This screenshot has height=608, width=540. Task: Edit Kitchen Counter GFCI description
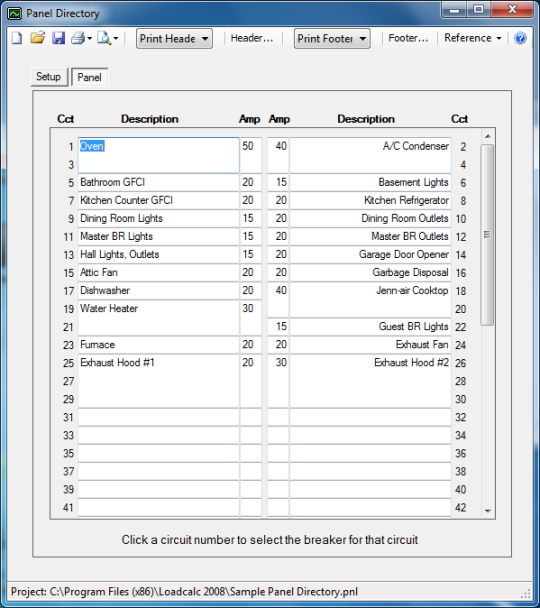point(159,200)
